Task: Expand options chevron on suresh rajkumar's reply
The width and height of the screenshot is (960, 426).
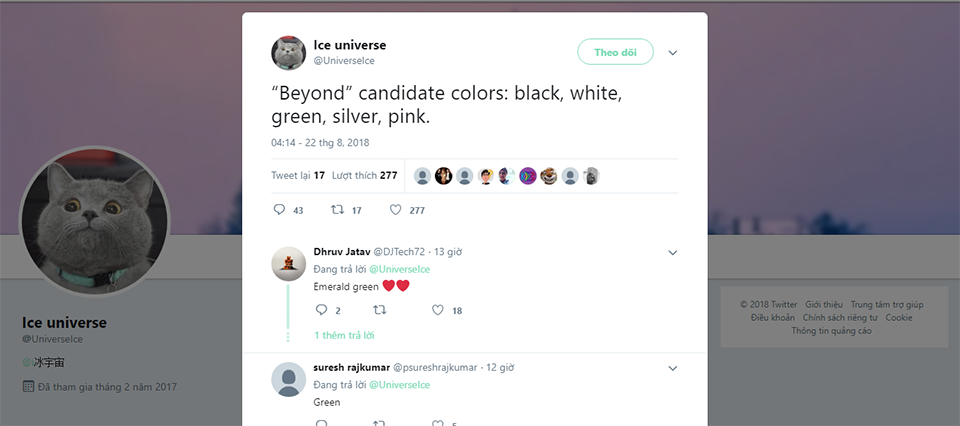Action: coord(673,368)
